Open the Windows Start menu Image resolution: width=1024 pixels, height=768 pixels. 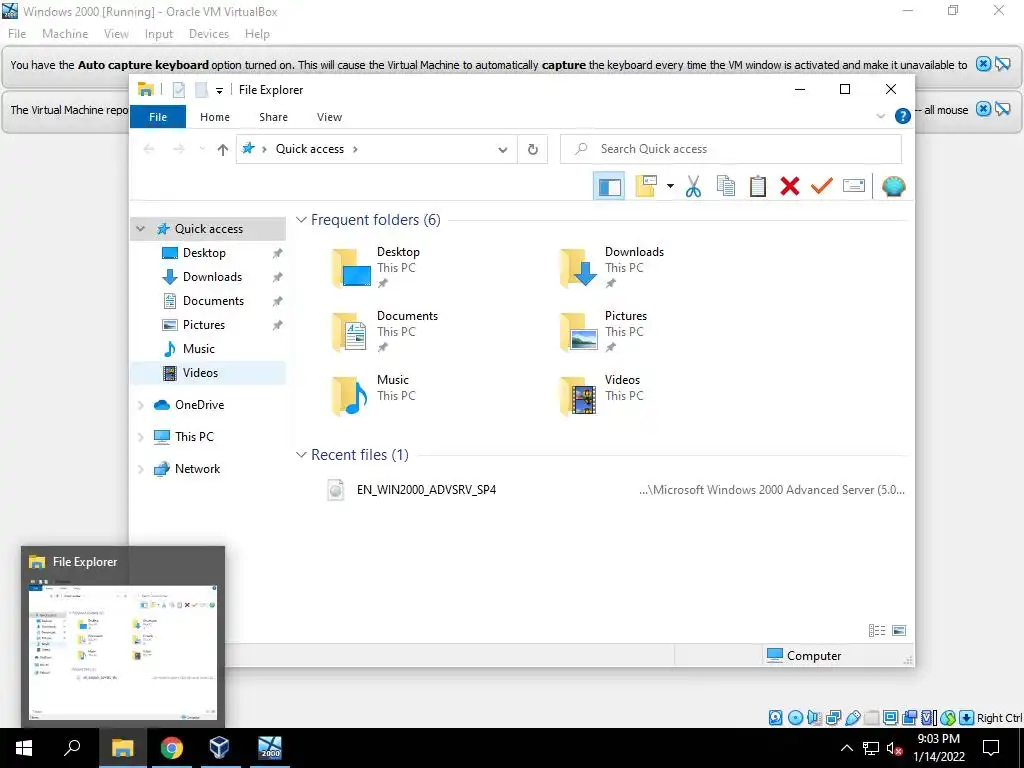pos(24,748)
